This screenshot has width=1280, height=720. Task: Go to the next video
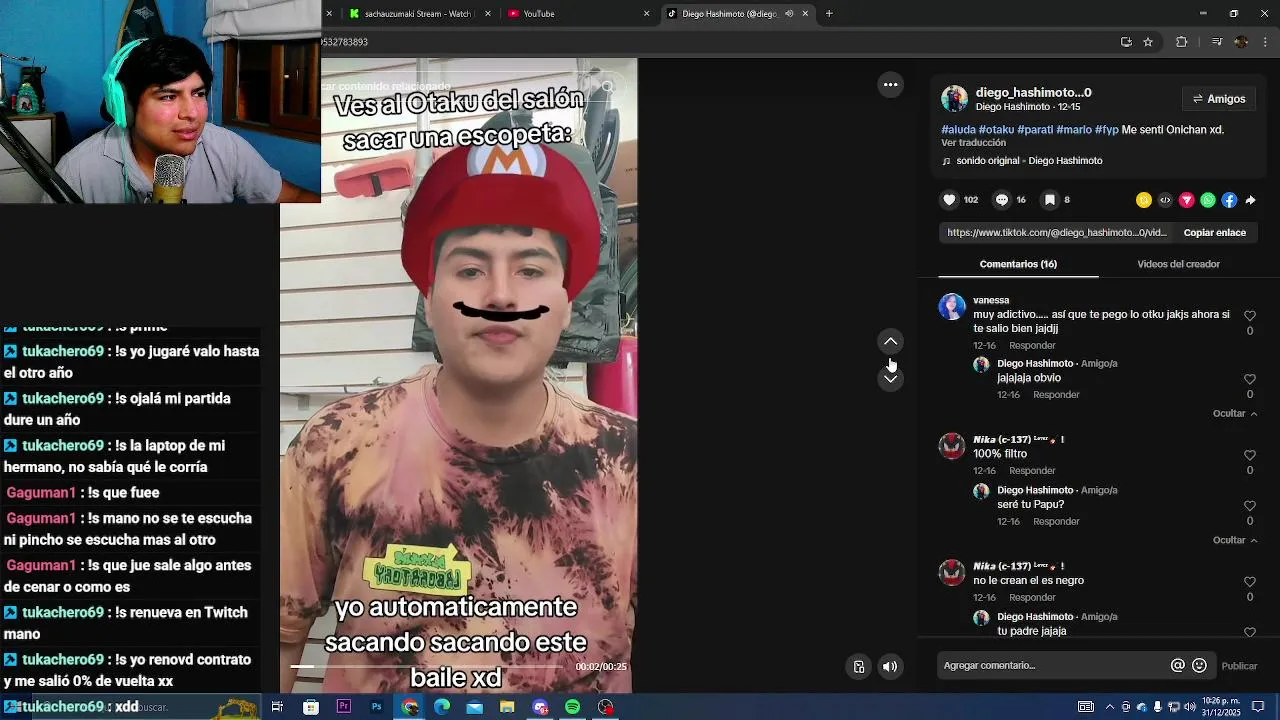(x=890, y=378)
